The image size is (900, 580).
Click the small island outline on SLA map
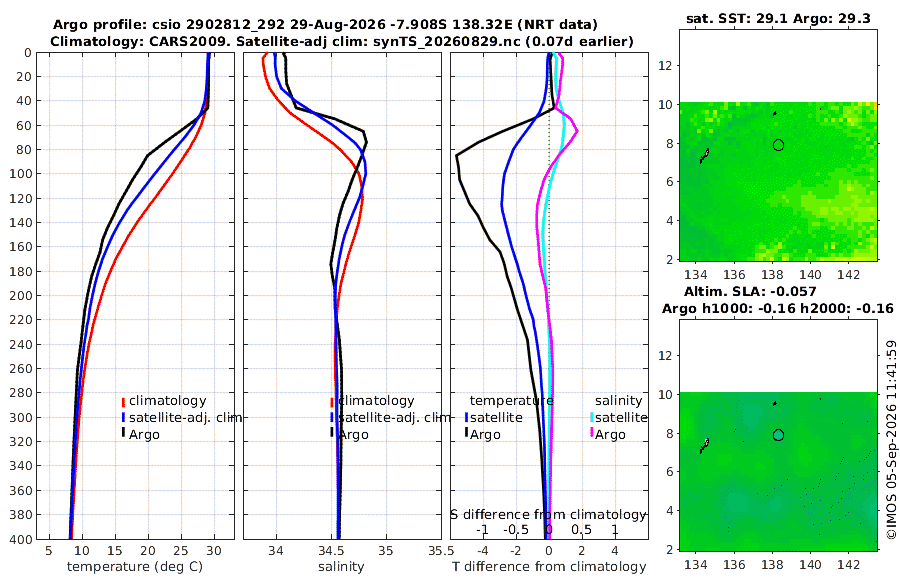point(704,446)
